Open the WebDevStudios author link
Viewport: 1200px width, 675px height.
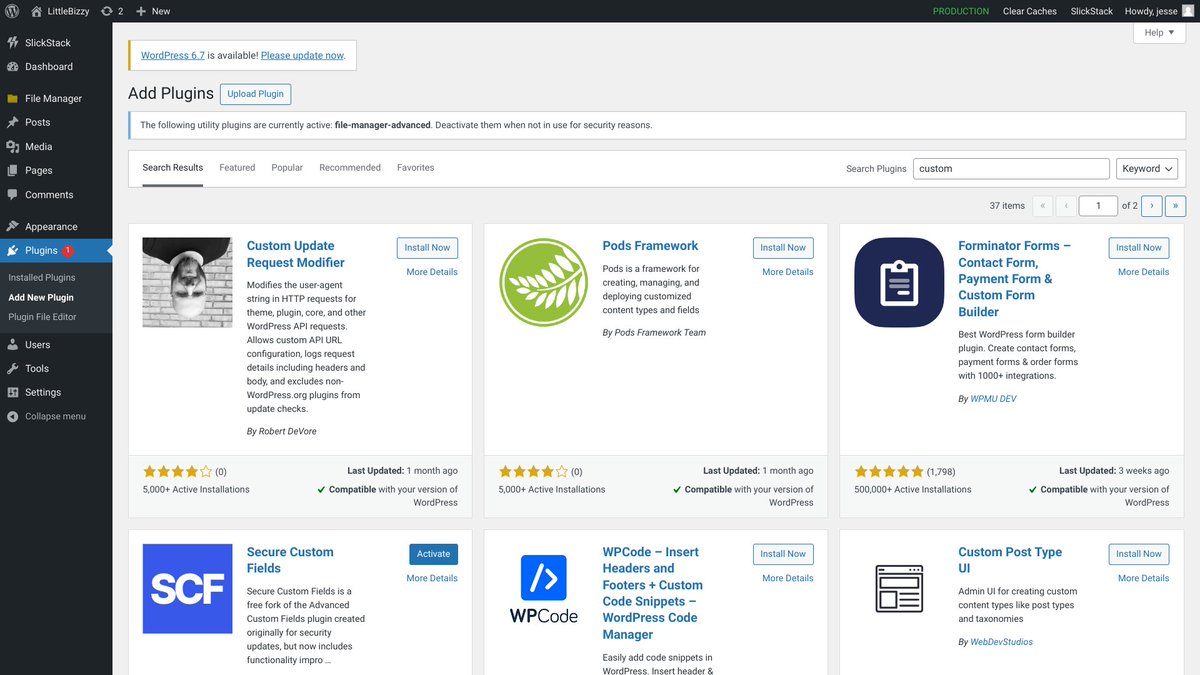click(1001, 642)
